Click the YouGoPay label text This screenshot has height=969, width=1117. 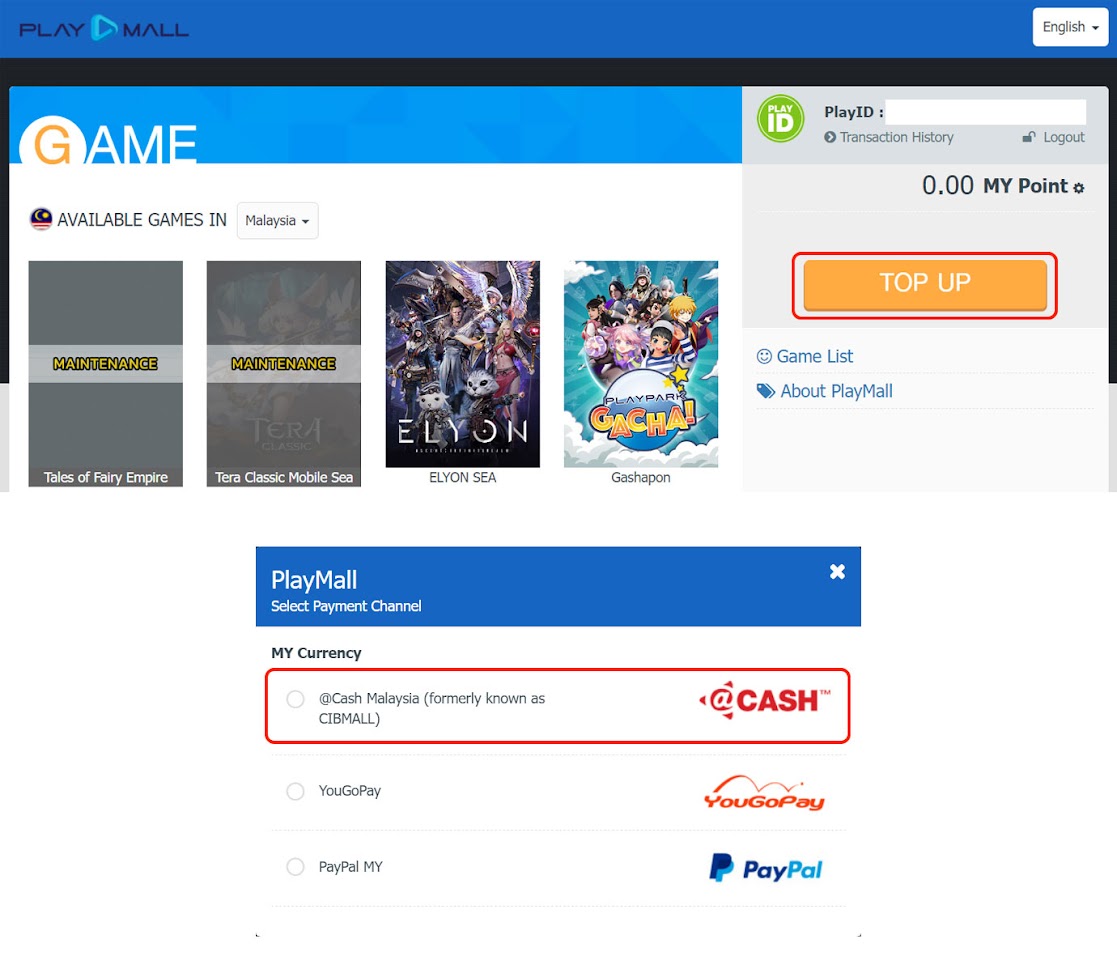[350, 791]
